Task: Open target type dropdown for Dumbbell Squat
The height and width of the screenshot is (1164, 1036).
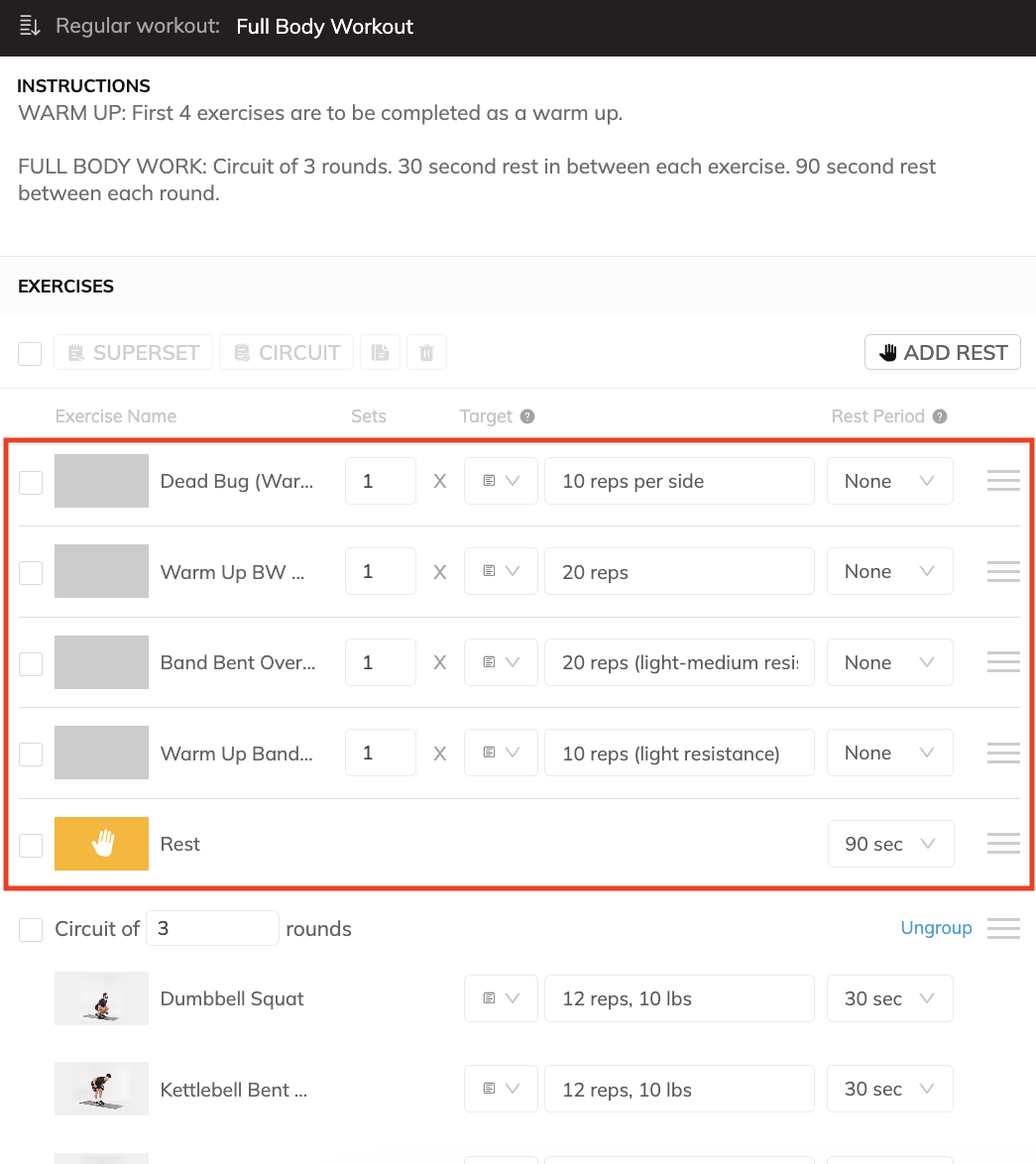Action: [501, 998]
